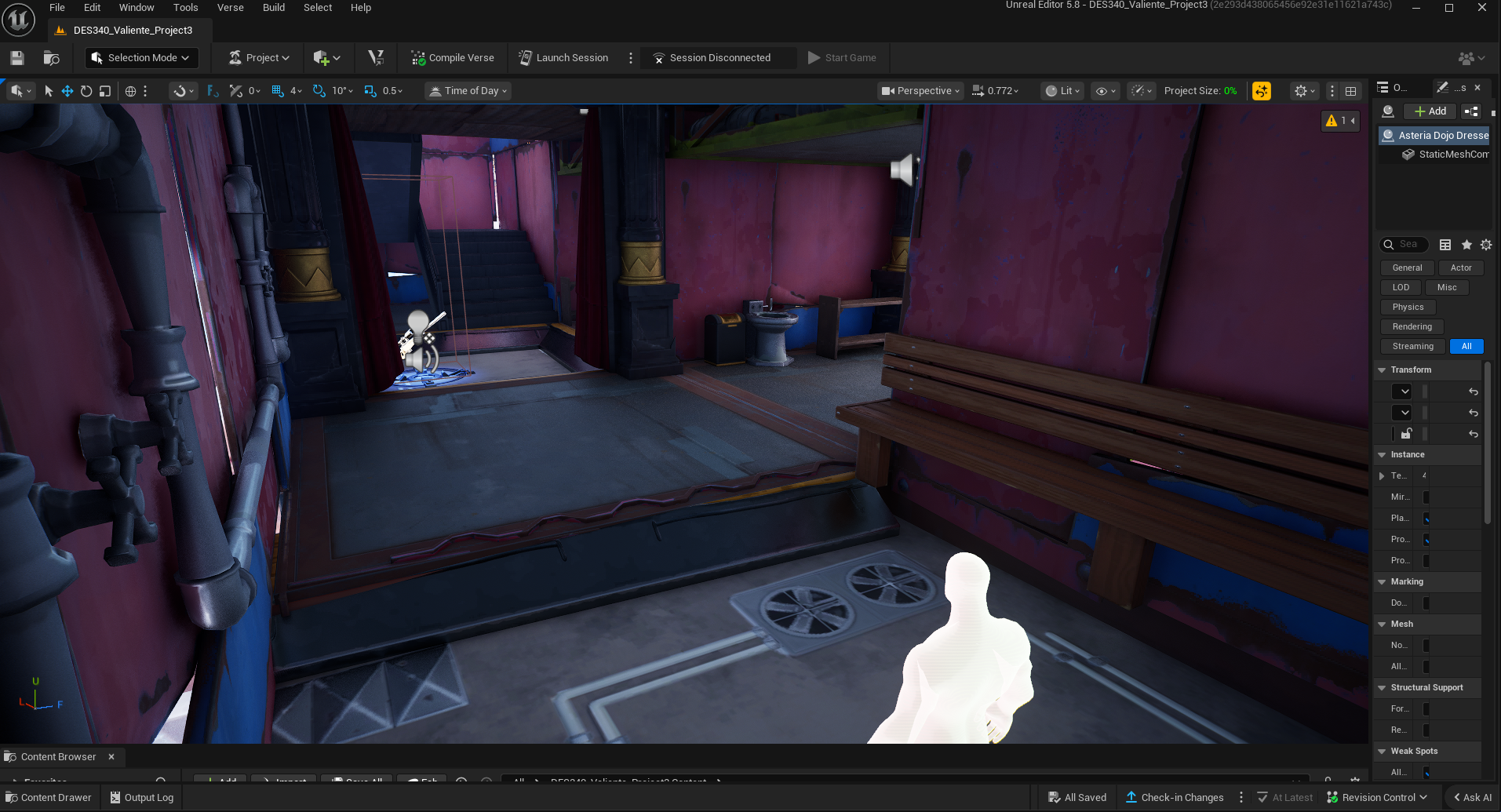Activate the Translate move tool
Viewport: 1501px width, 812px height.
point(67,91)
